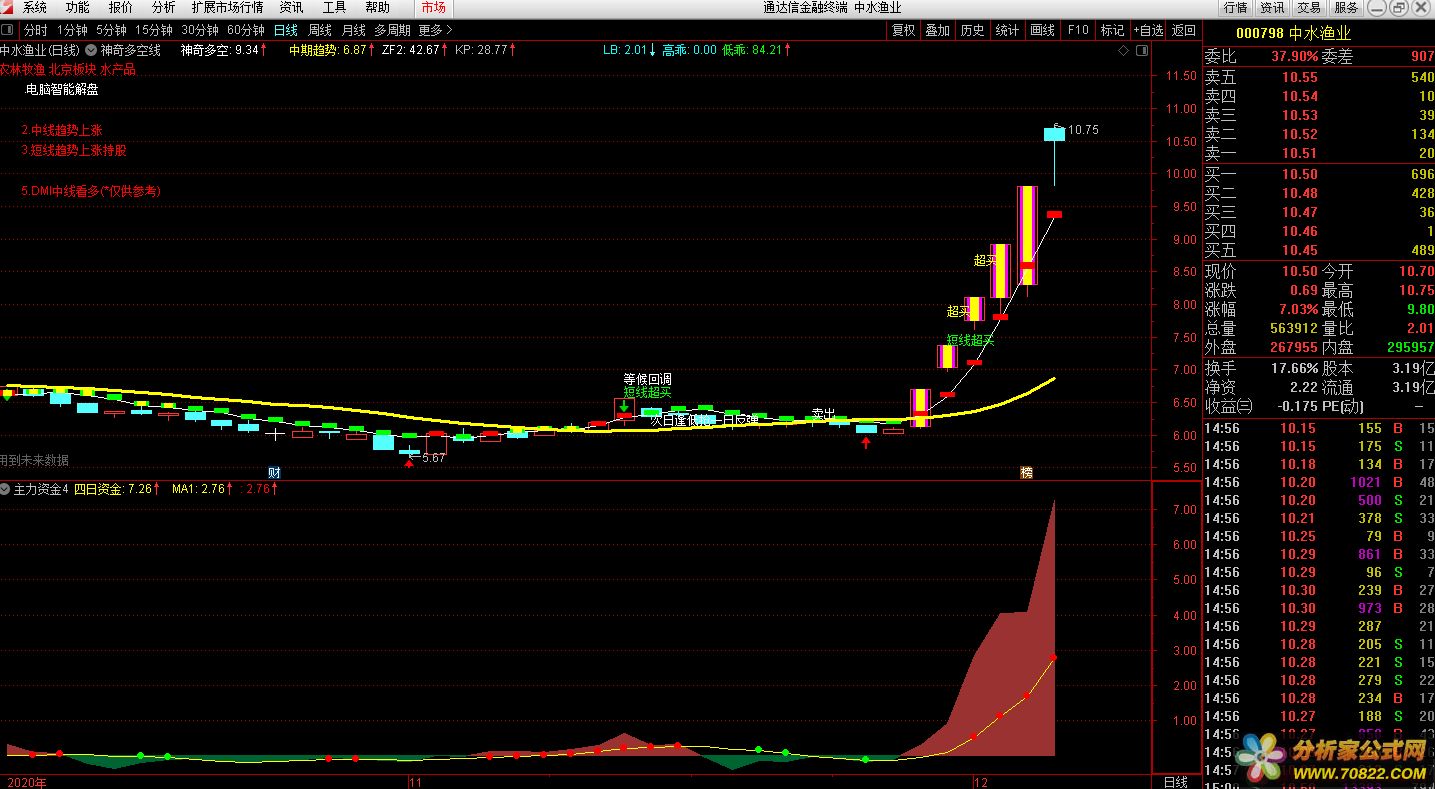Click the 财 marker icon on the time axis
Screen dimensions: 1435x789
[x=274, y=472]
